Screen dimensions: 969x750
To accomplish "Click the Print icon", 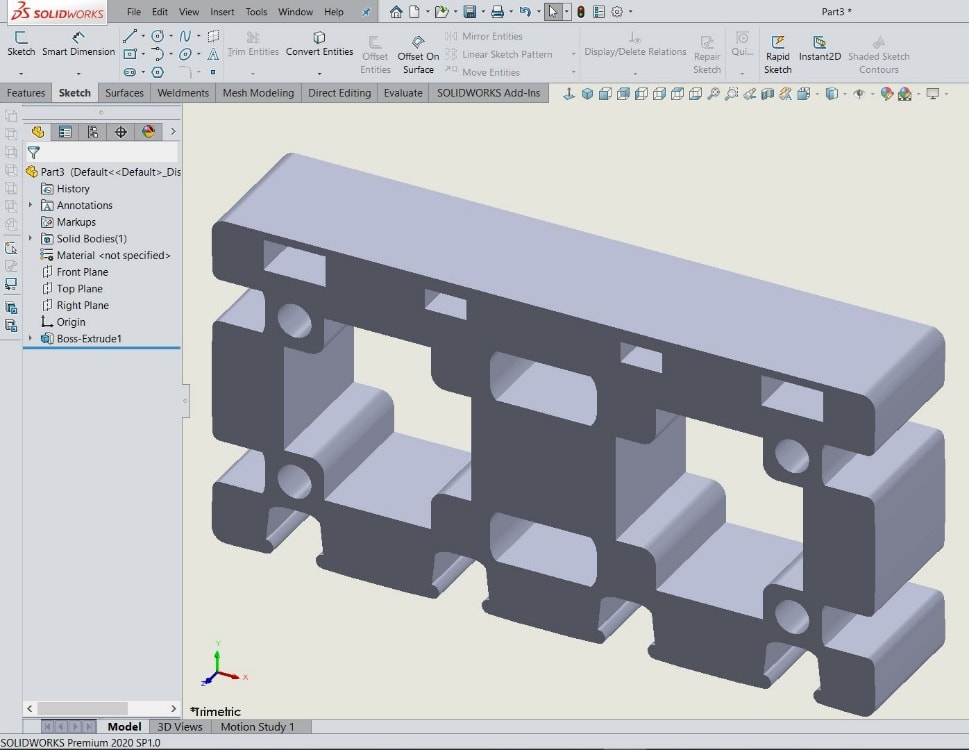I will tap(497, 11).
